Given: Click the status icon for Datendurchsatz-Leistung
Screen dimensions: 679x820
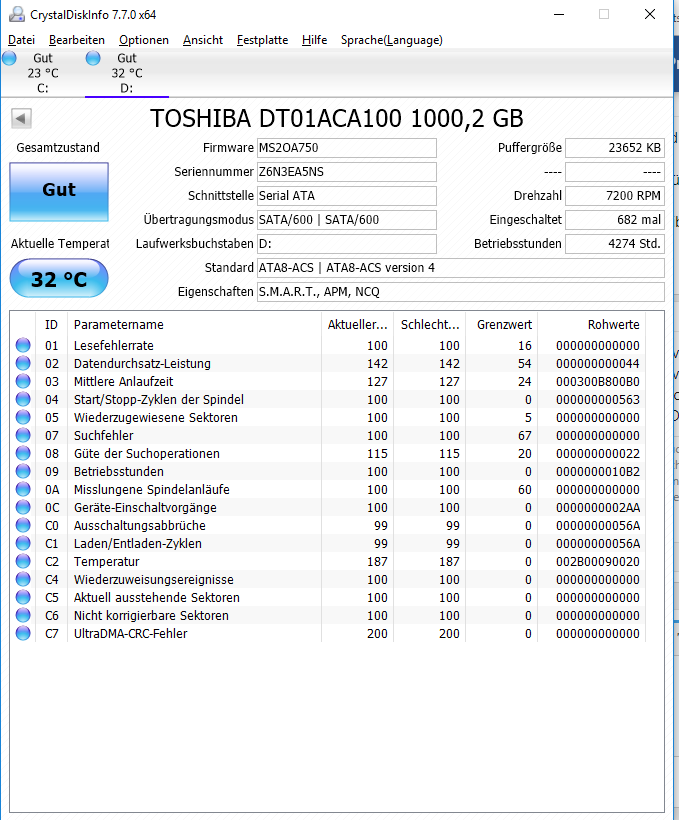Looking at the screenshot, I should tap(23, 363).
